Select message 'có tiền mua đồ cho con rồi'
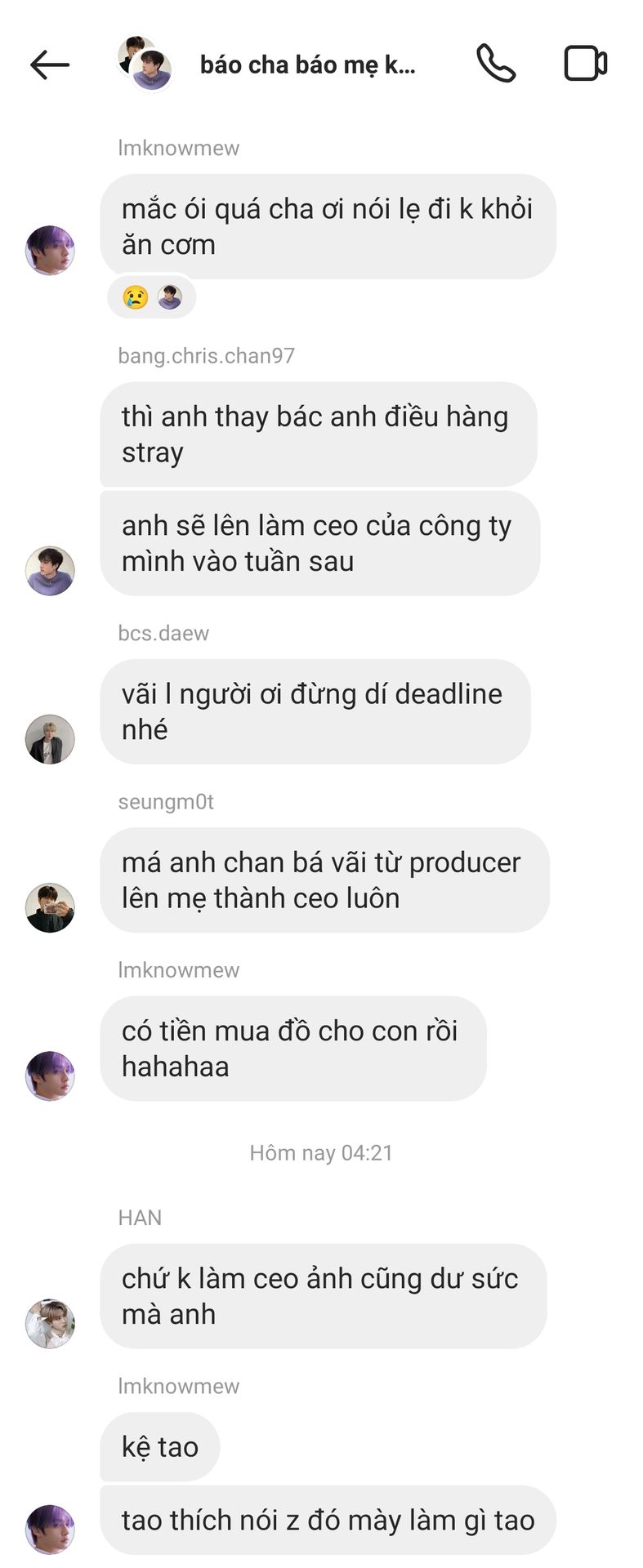Image resolution: width=643 pixels, height=1568 pixels. (x=293, y=1049)
